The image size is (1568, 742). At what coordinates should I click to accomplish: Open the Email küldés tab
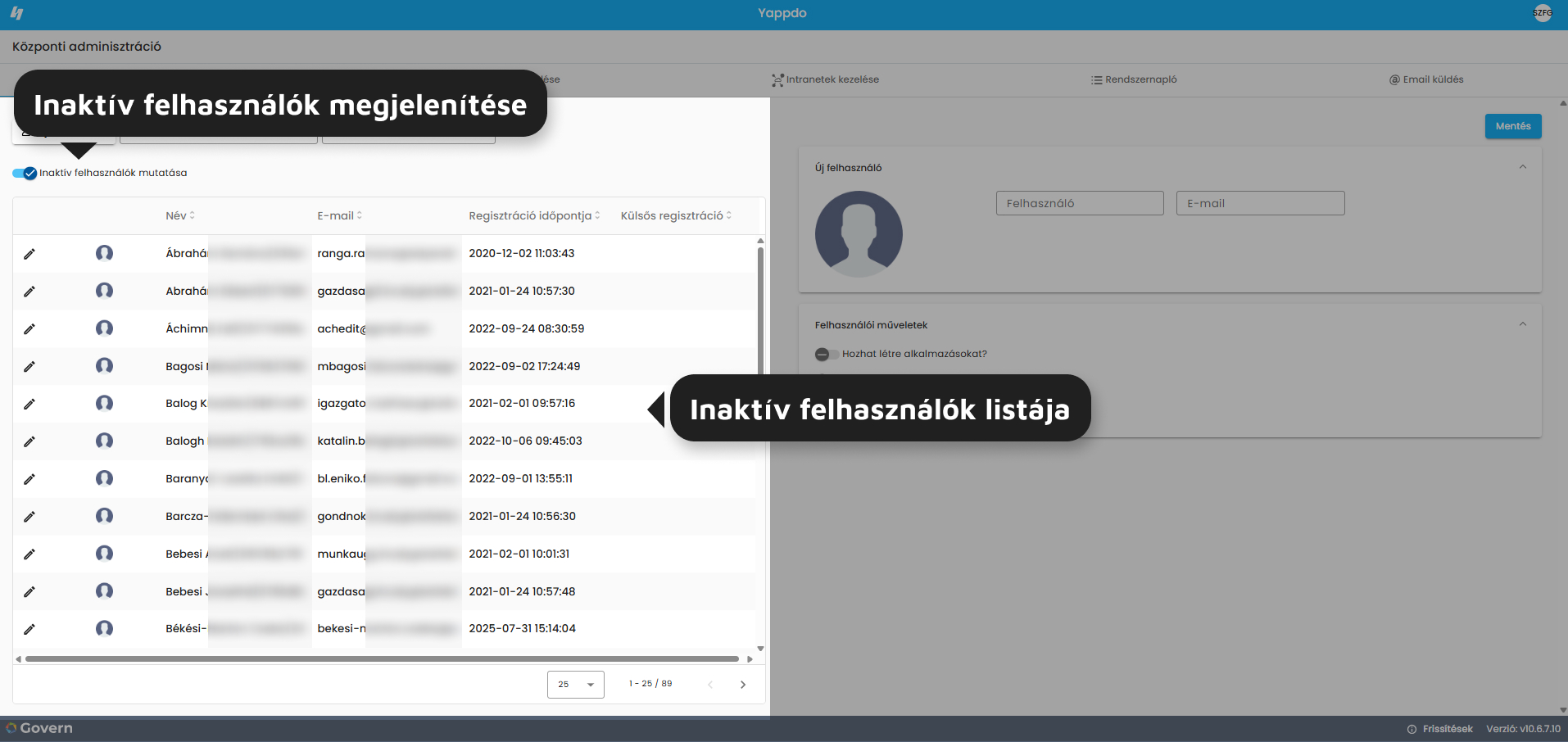pyautogui.click(x=1426, y=79)
